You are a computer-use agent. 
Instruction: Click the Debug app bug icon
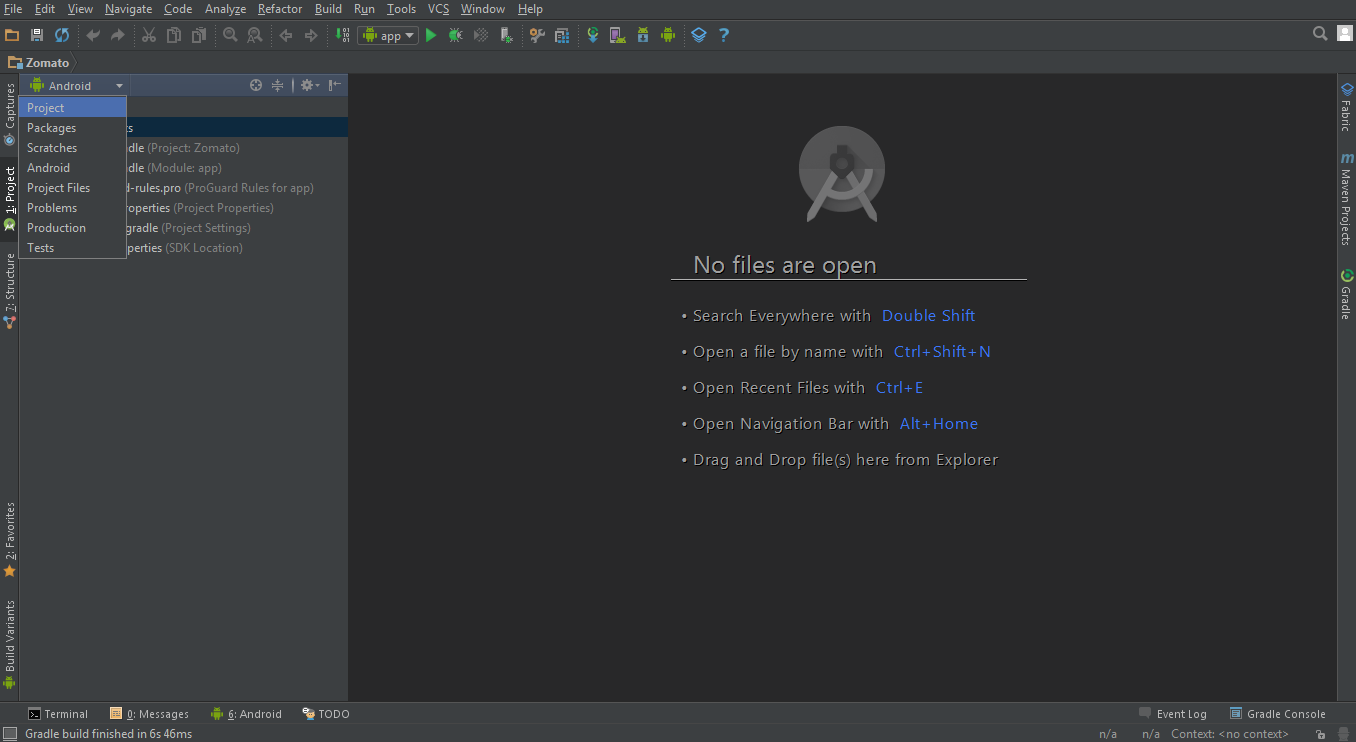coord(456,35)
